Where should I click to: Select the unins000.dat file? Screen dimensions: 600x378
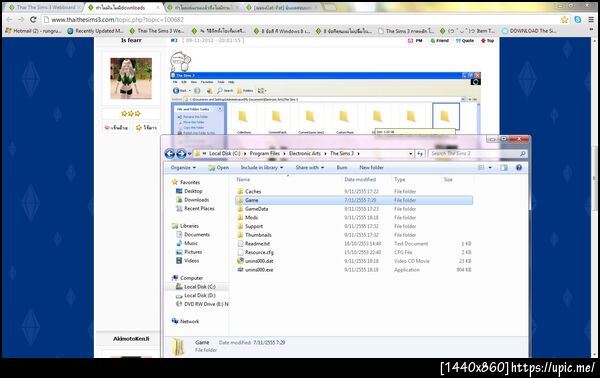[259, 261]
